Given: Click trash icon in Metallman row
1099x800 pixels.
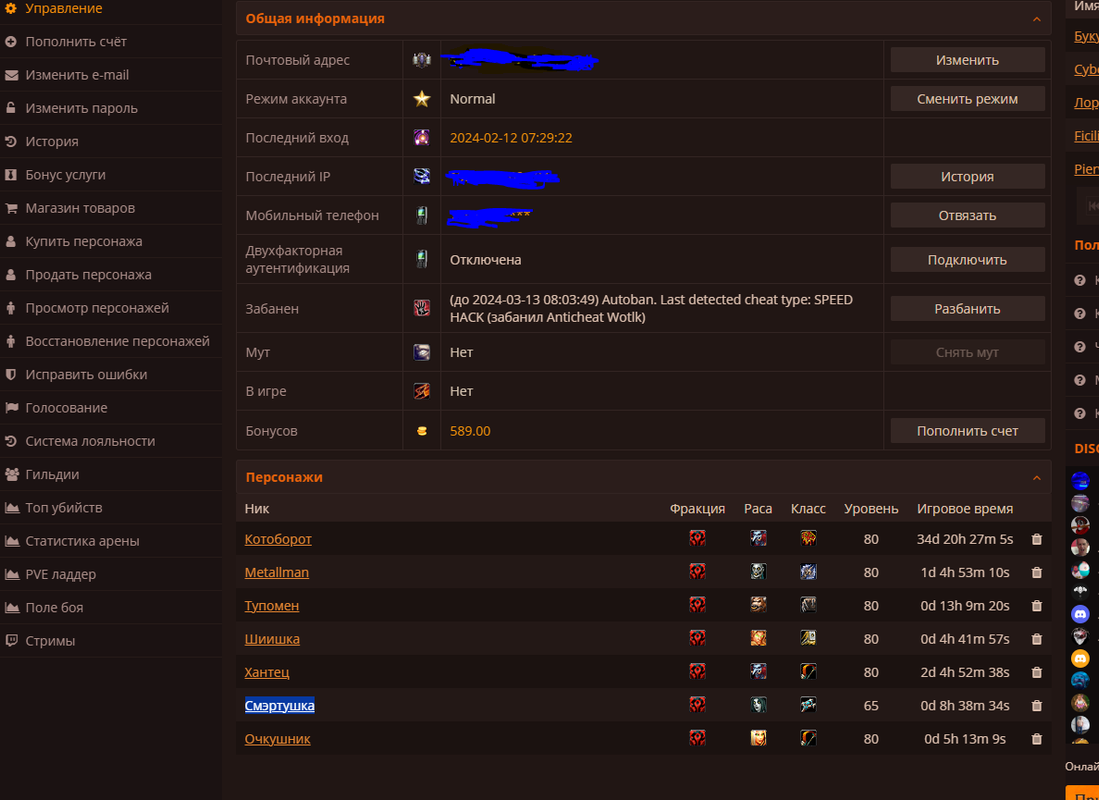Looking at the screenshot, I should (x=1037, y=573).
